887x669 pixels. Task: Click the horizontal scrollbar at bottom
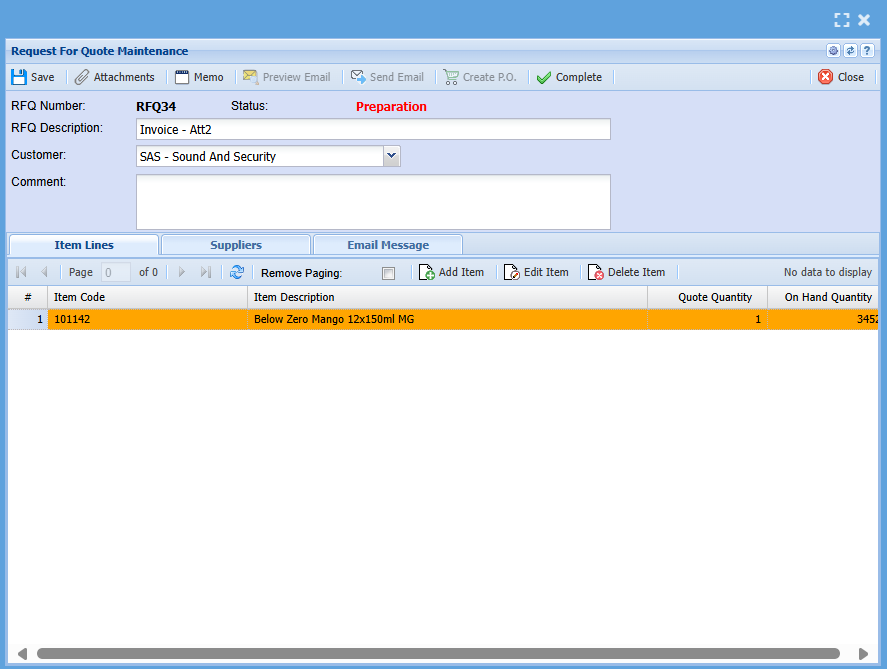click(x=438, y=653)
